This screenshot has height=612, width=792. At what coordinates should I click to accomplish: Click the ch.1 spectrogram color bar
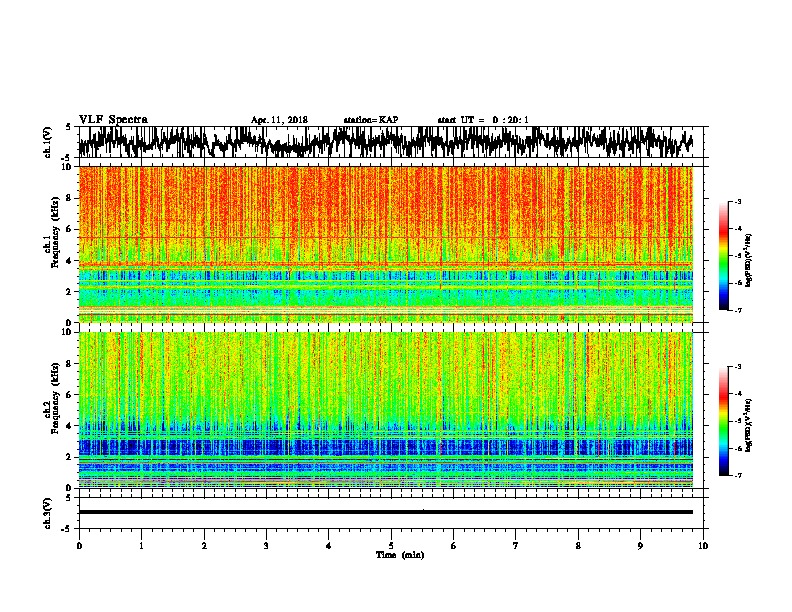click(723, 256)
